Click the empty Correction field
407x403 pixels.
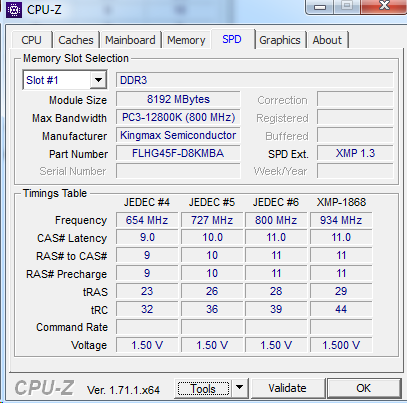[x=355, y=99]
